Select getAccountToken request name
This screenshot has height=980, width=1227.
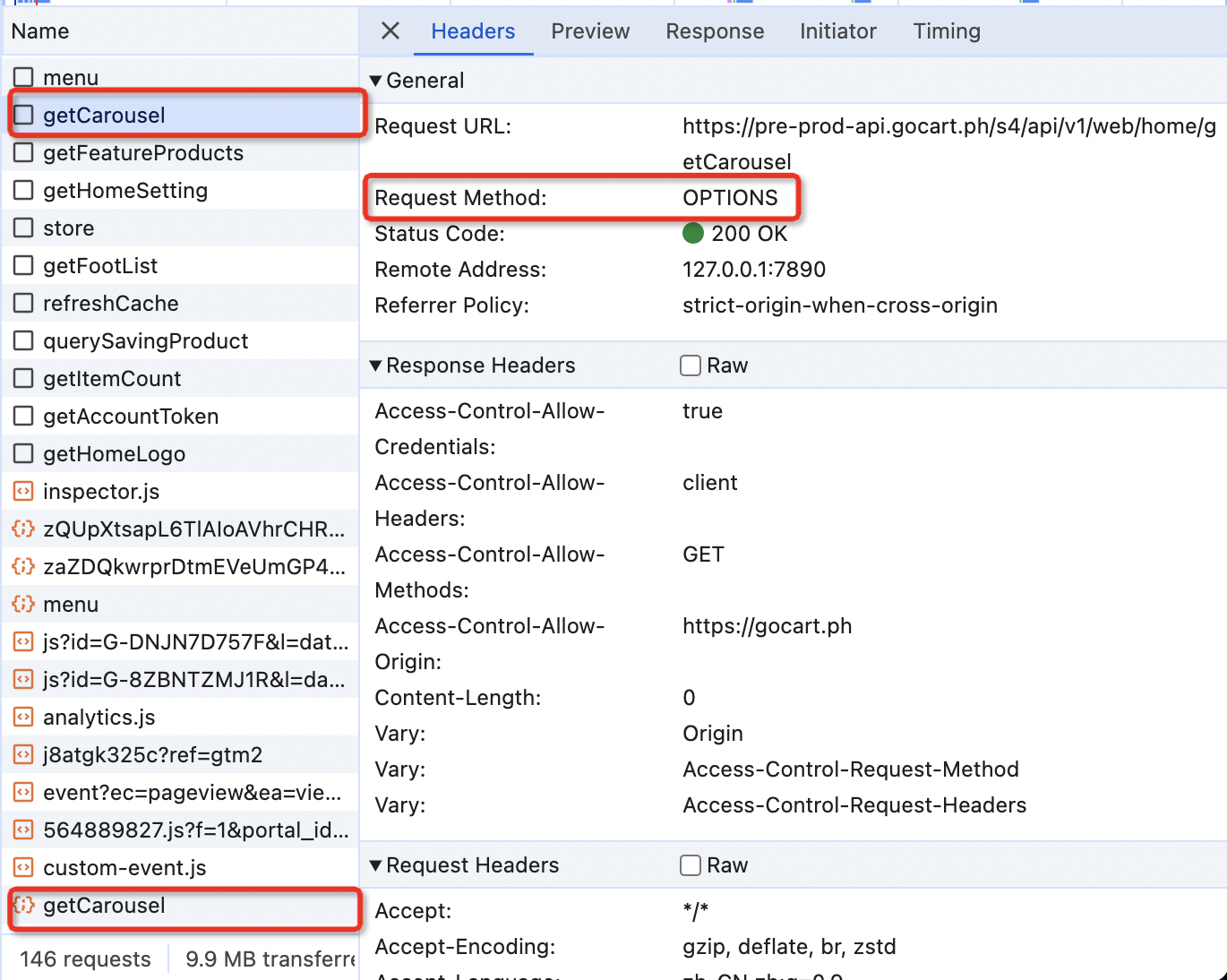point(131,417)
